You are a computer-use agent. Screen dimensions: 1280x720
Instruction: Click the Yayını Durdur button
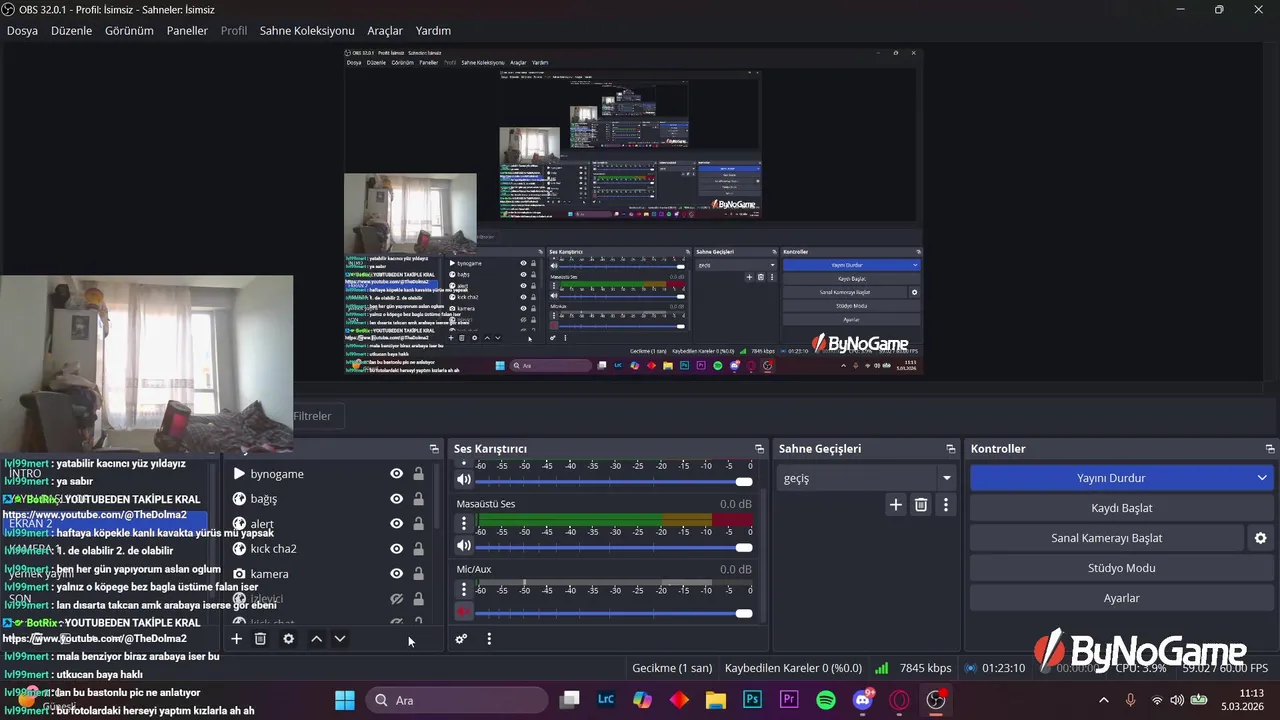pos(1111,478)
